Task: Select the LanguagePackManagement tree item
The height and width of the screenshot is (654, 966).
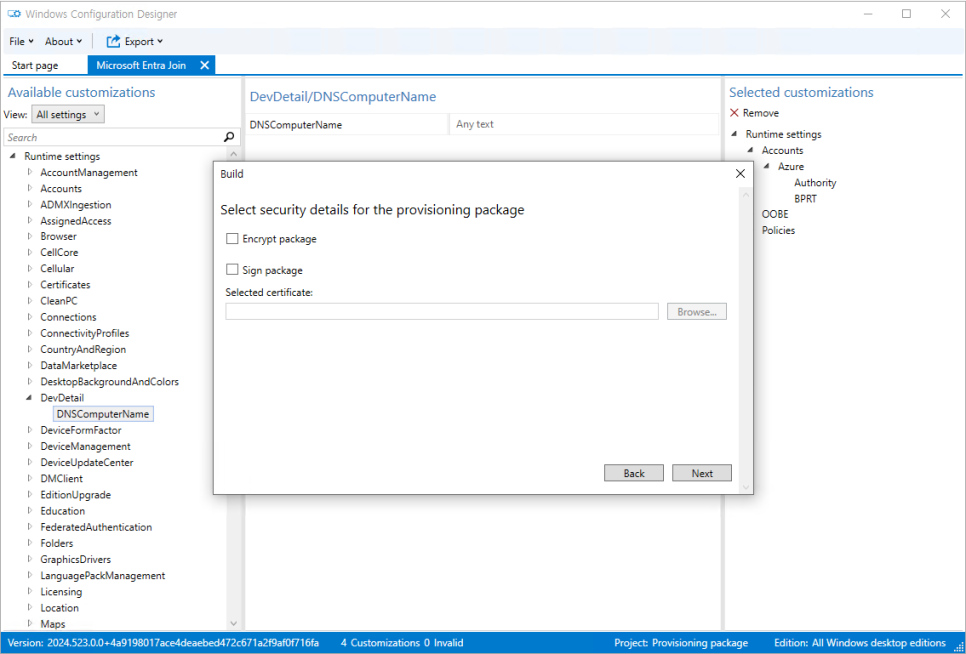Action: click(103, 576)
